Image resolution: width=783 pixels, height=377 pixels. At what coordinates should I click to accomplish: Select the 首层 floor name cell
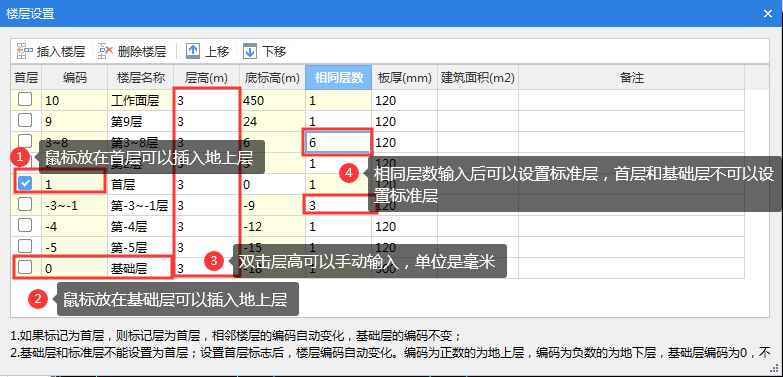[x=140, y=184]
